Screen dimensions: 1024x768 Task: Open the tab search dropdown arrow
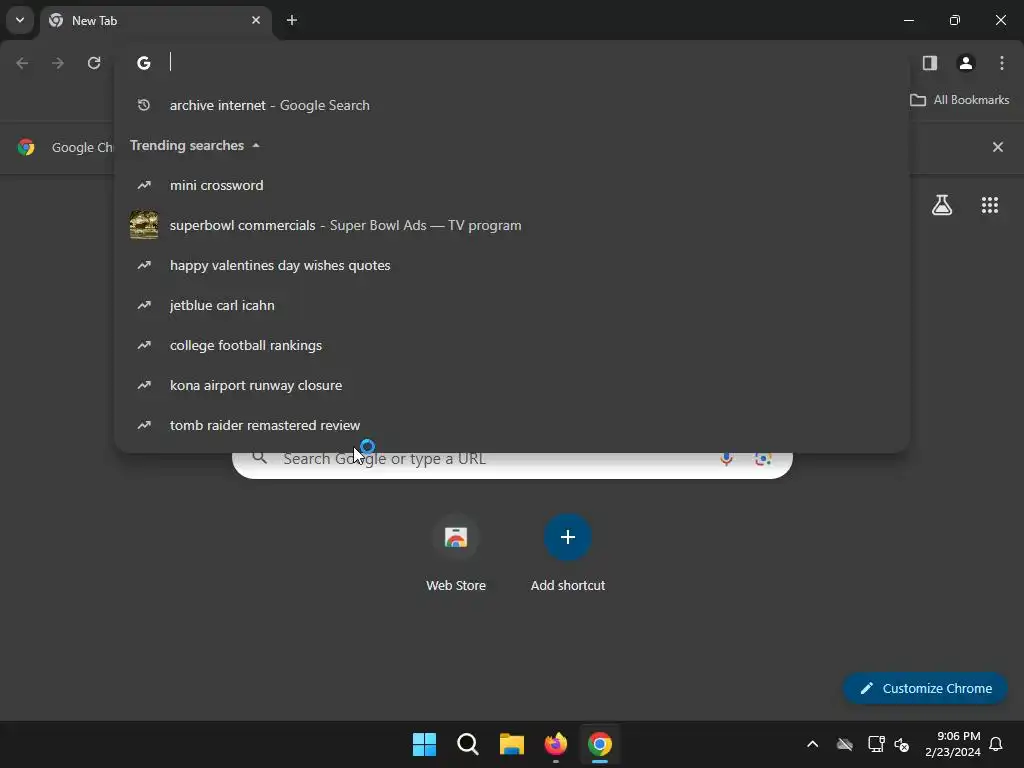pyautogui.click(x=20, y=20)
